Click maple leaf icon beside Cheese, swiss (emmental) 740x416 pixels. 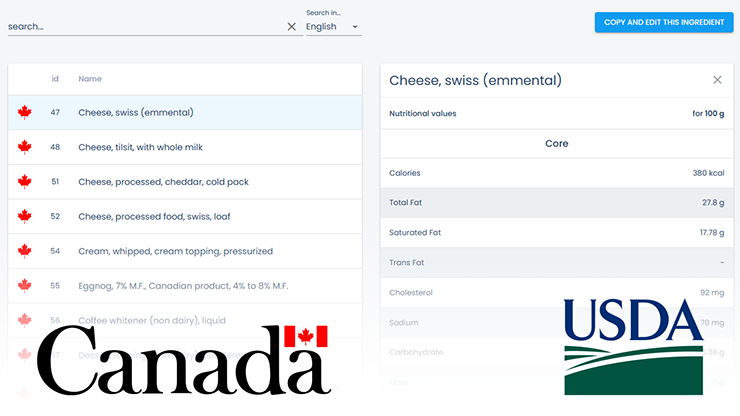pos(25,112)
